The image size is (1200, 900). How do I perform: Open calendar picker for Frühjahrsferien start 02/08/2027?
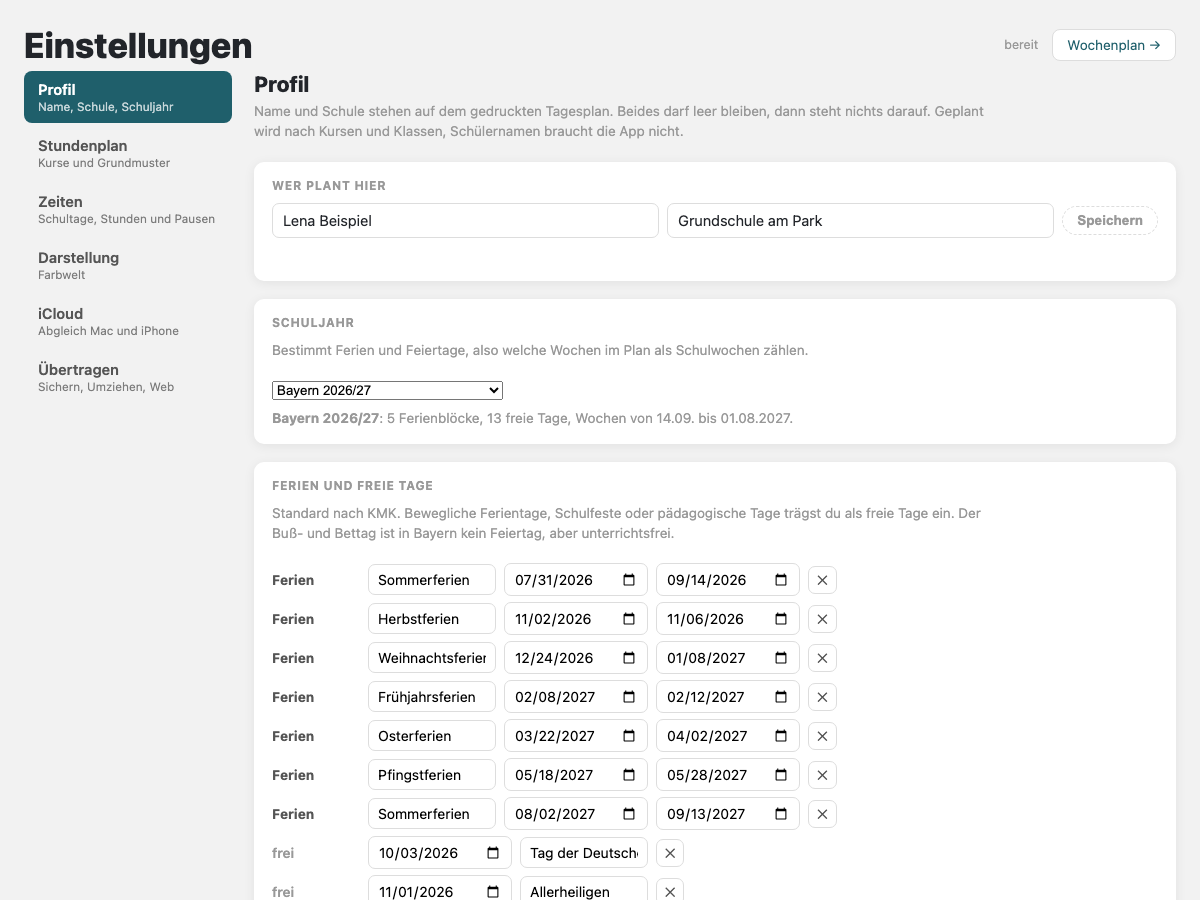tap(629, 697)
